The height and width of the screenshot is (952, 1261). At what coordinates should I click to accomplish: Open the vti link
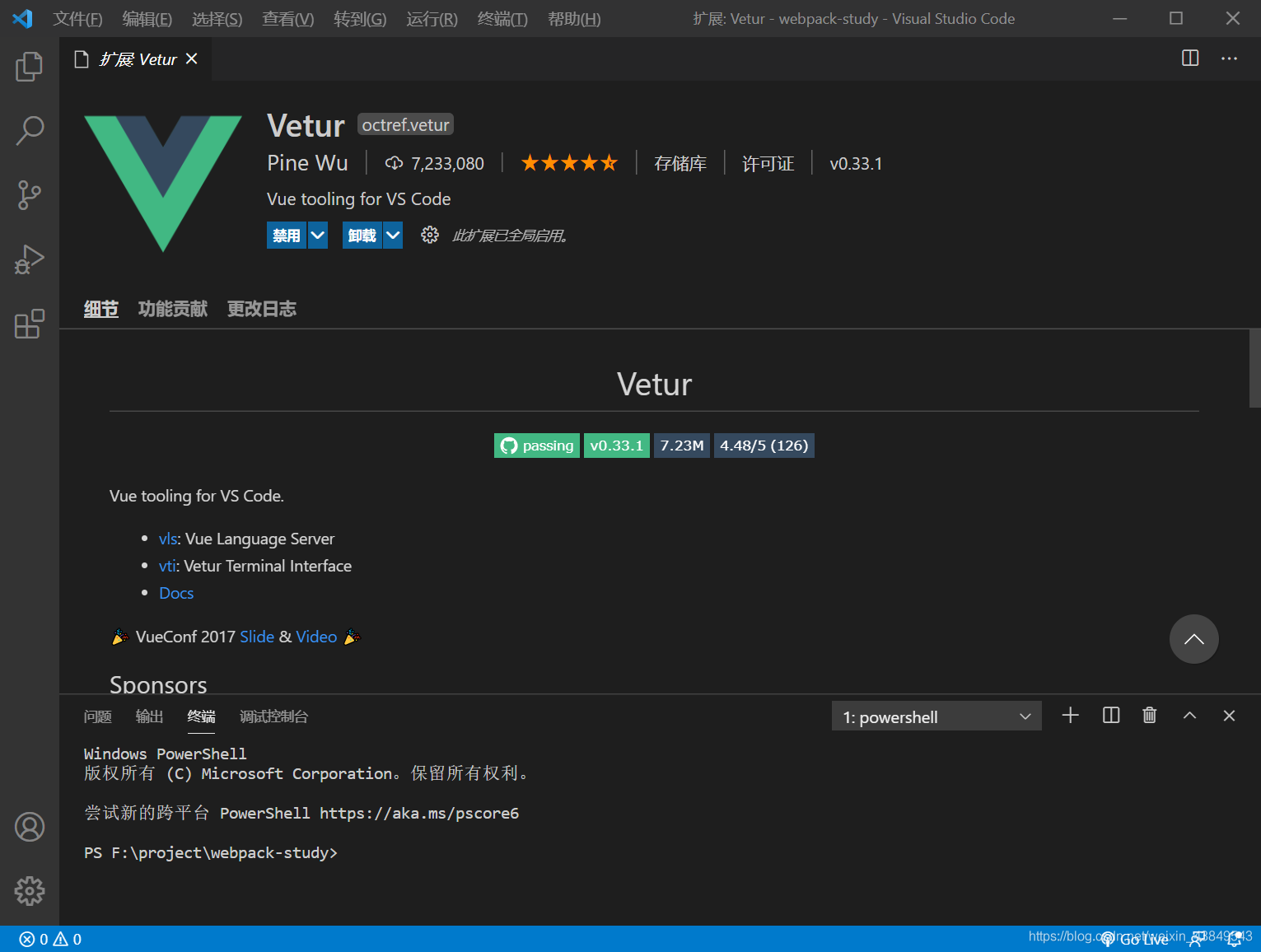[167, 566]
